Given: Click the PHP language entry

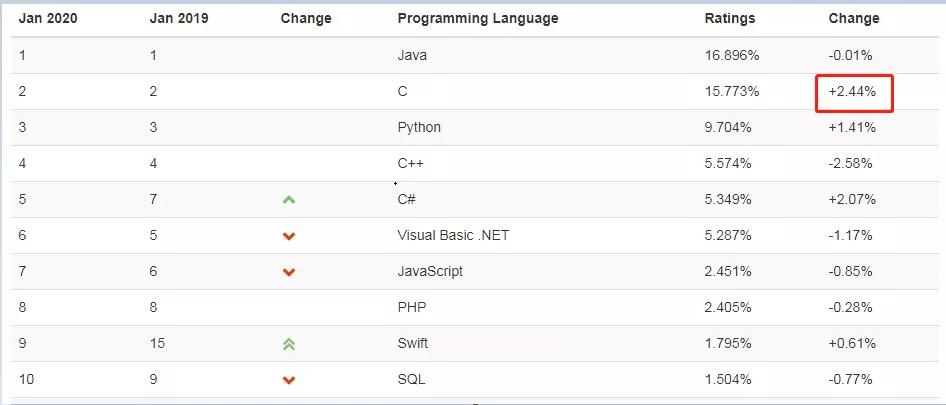Looking at the screenshot, I should pos(412,307).
